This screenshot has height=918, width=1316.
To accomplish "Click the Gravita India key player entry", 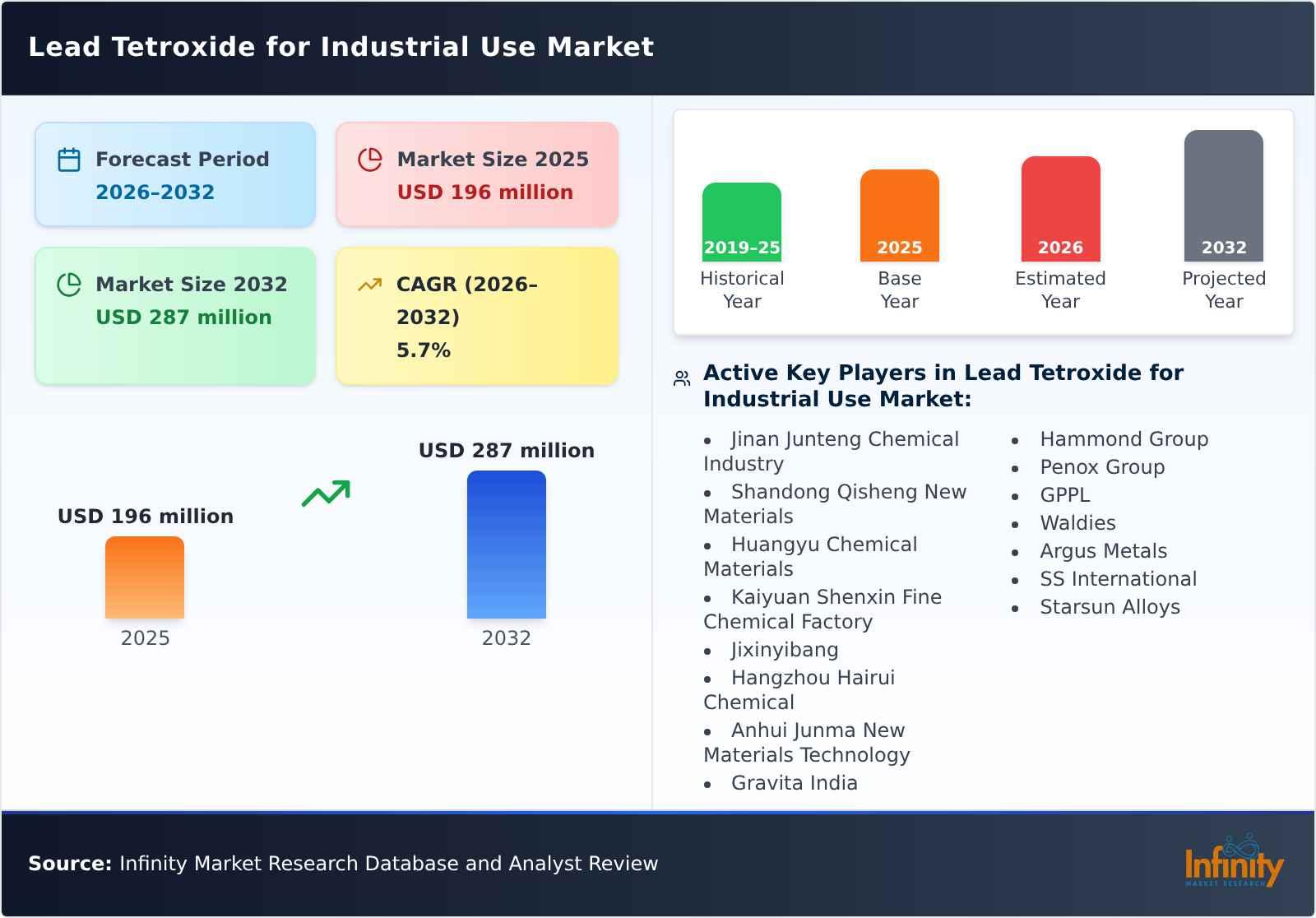I will click(x=794, y=783).
